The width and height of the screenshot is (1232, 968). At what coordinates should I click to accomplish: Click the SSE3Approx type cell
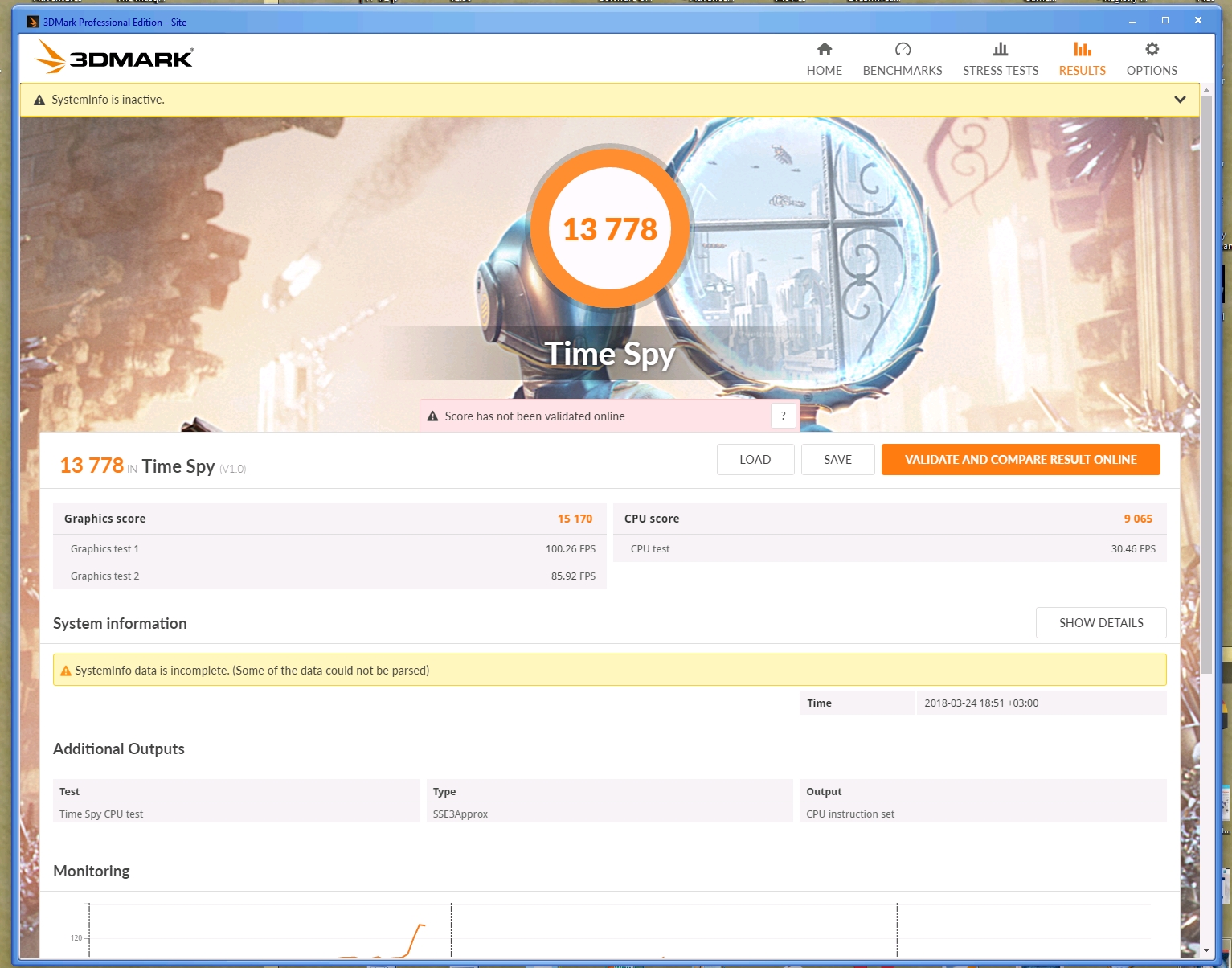(609, 814)
